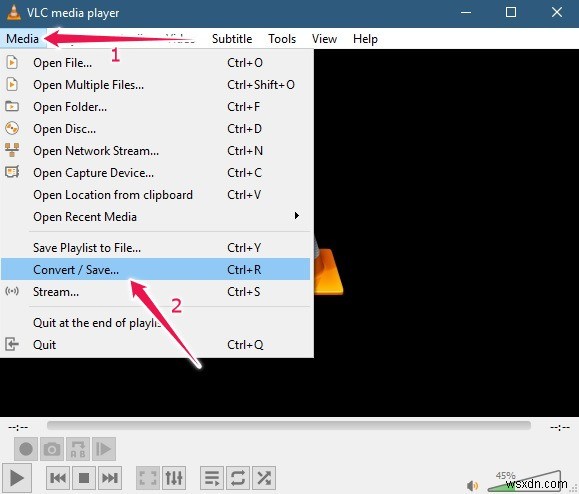This screenshot has height=494, width=579.
Task: Click frame by frame button
Action: [x=104, y=449]
